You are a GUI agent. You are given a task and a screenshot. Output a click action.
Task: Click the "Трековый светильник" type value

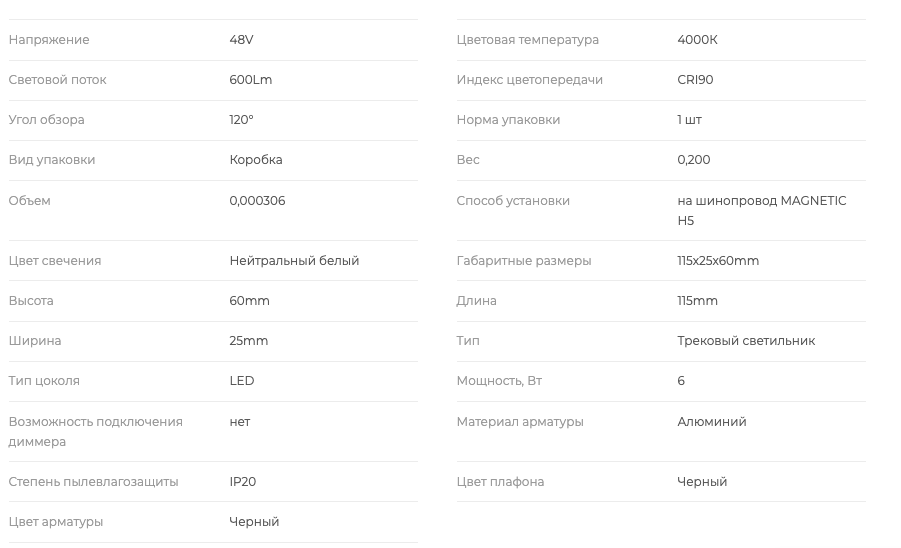point(745,341)
